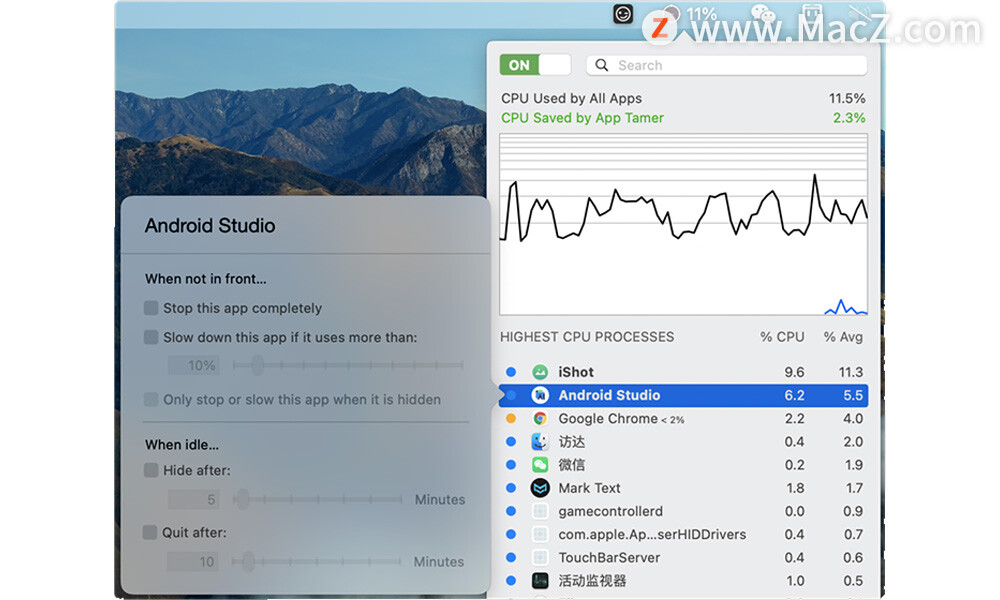This screenshot has width=1000, height=600.
Task: Enable the 'Hide after' checkbox
Action: click(151, 471)
